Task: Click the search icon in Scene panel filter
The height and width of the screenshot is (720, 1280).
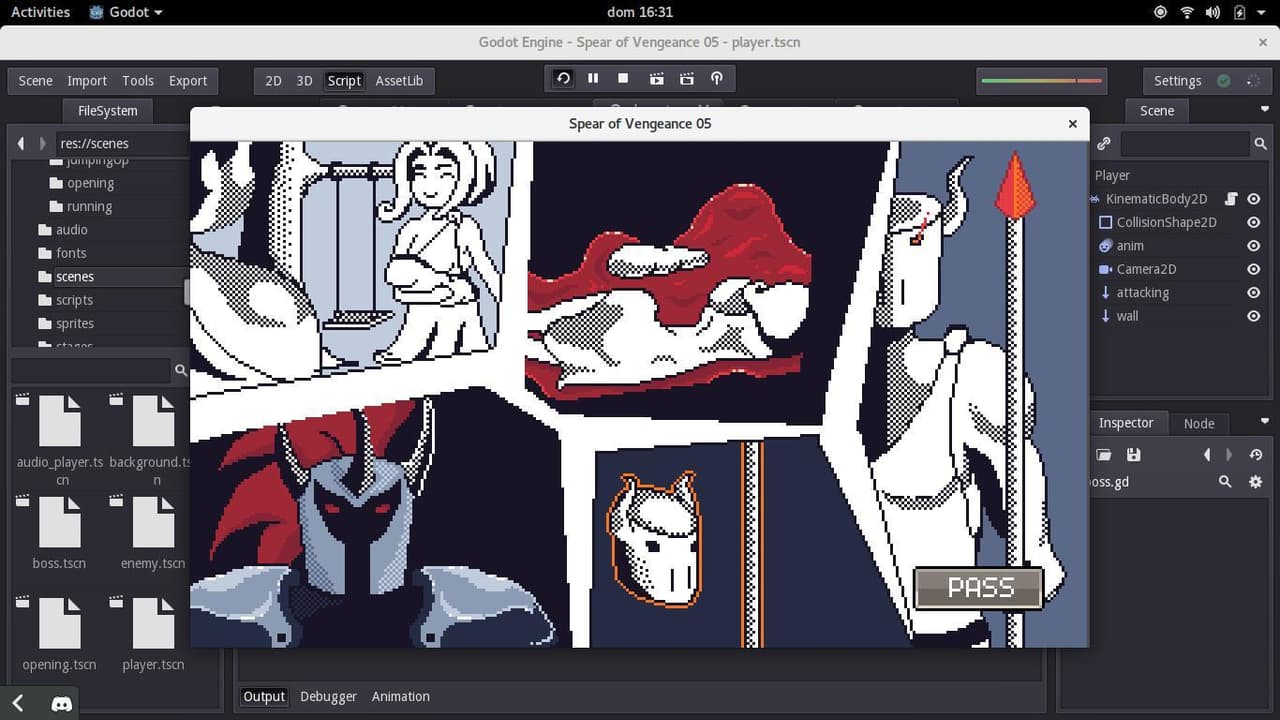Action: click(x=1261, y=144)
